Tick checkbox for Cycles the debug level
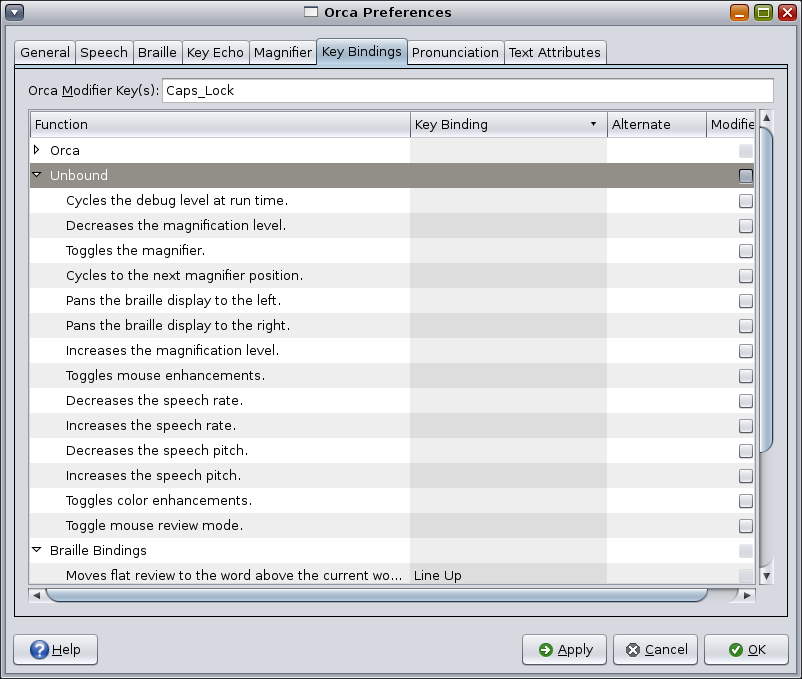The width and height of the screenshot is (802, 679). pos(746,201)
